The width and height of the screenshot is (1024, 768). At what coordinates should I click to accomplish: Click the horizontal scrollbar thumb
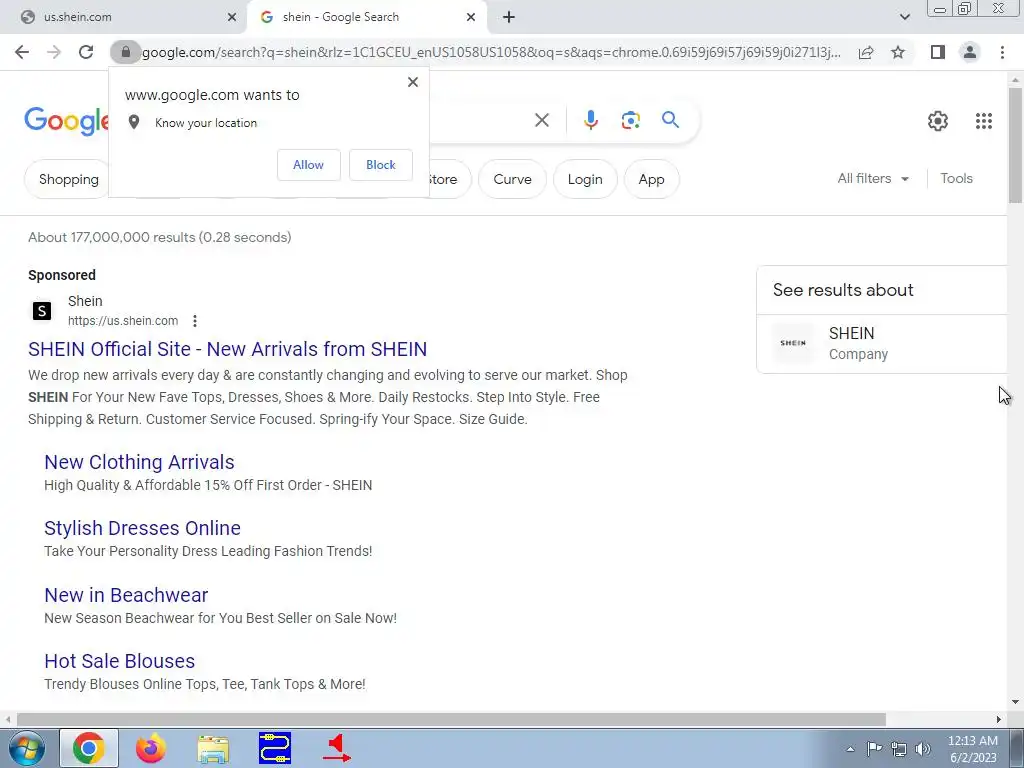(451, 719)
